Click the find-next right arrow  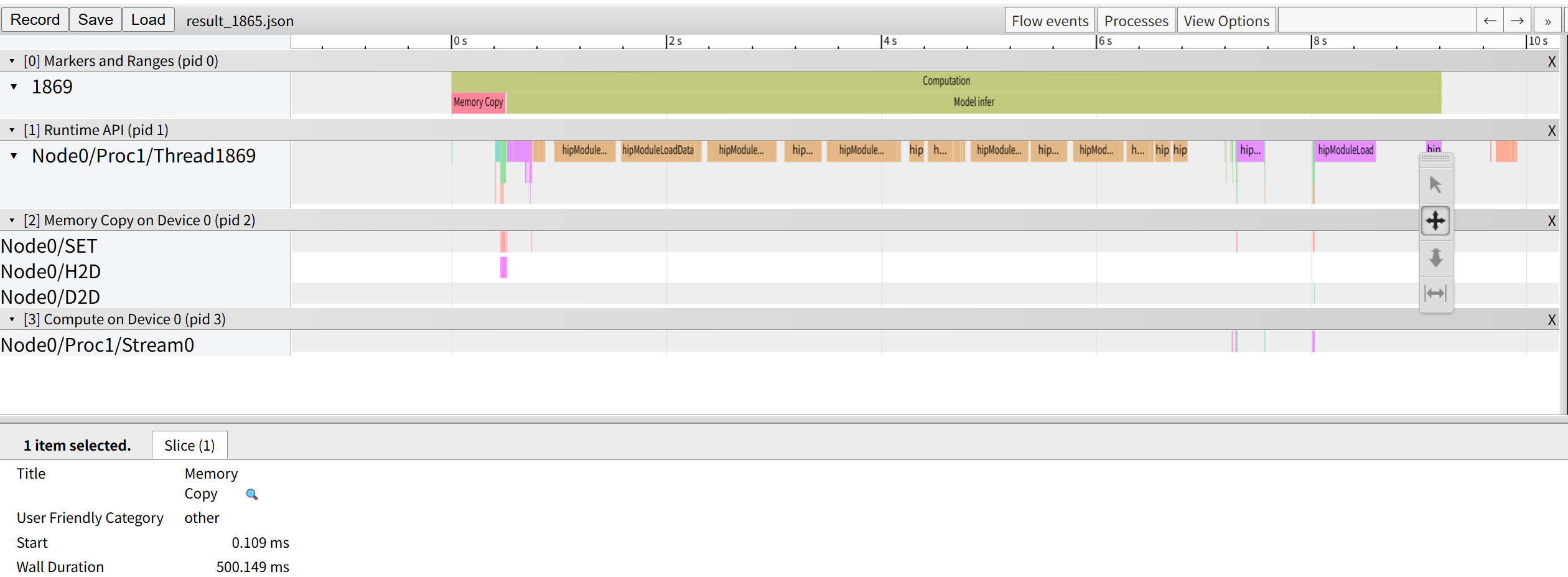pos(1518,19)
